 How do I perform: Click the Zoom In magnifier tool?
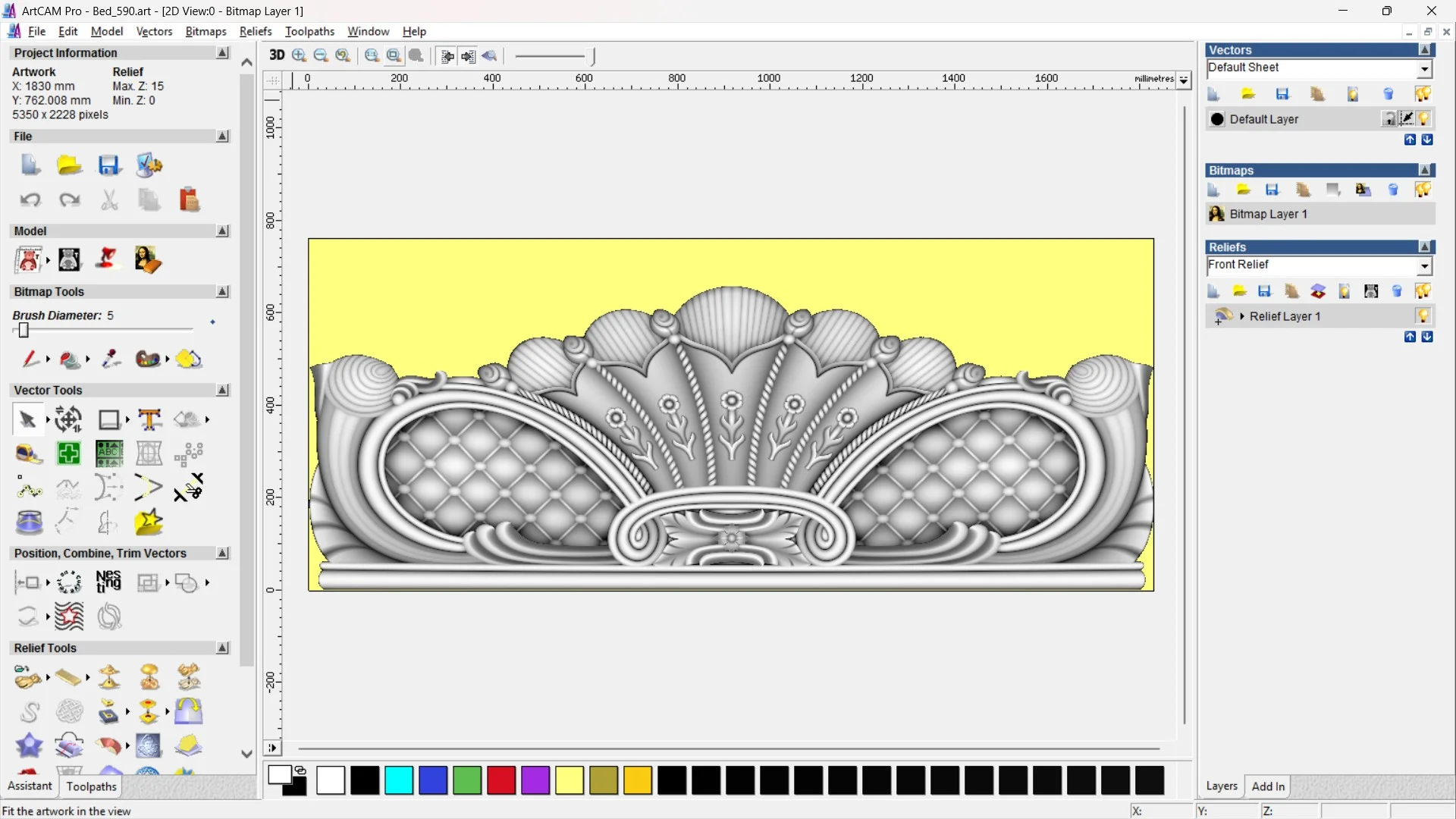(299, 55)
